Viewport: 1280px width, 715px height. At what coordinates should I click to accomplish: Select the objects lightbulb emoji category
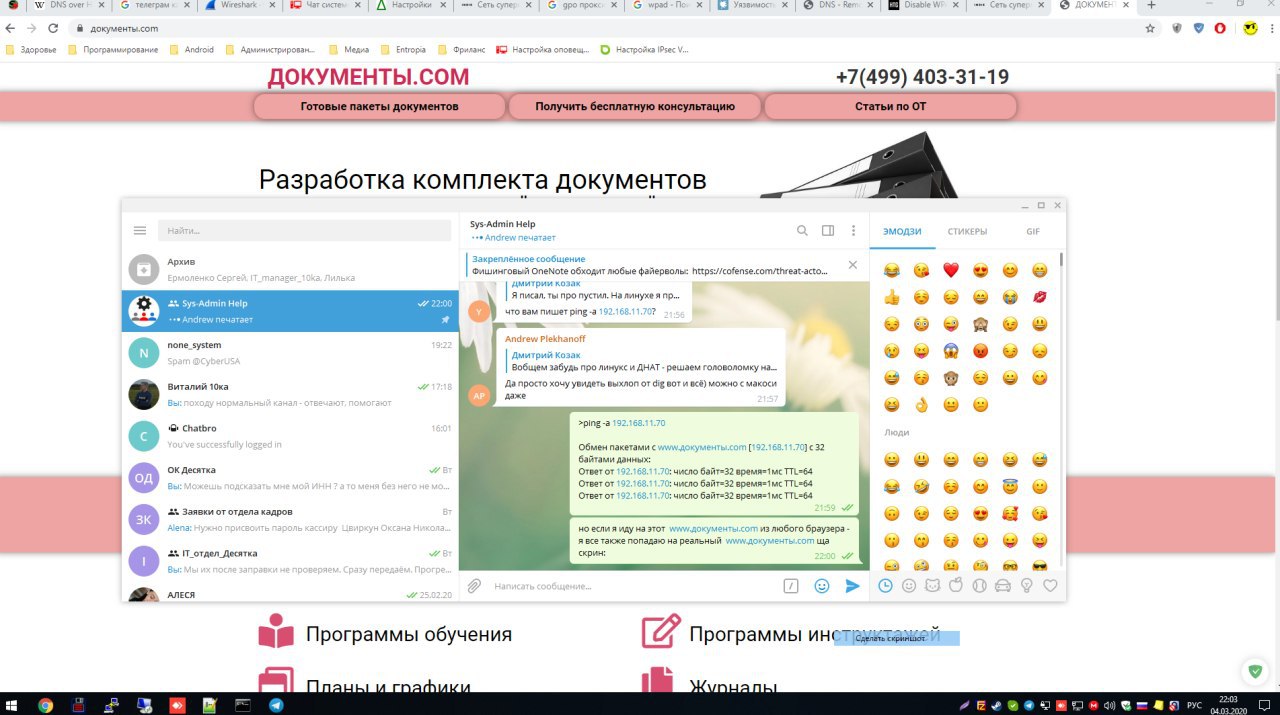click(1026, 586)
